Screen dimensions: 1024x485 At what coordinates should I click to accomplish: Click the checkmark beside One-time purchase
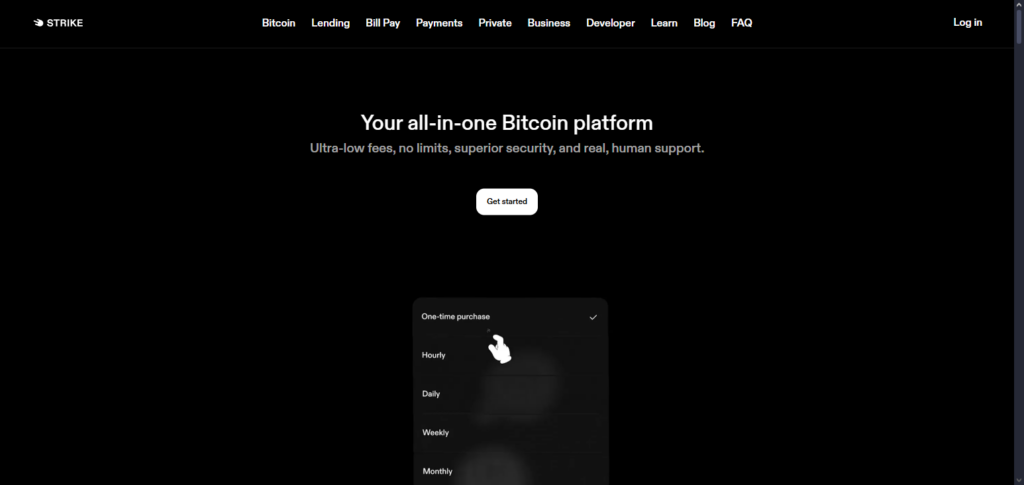[x=593, y=317]
